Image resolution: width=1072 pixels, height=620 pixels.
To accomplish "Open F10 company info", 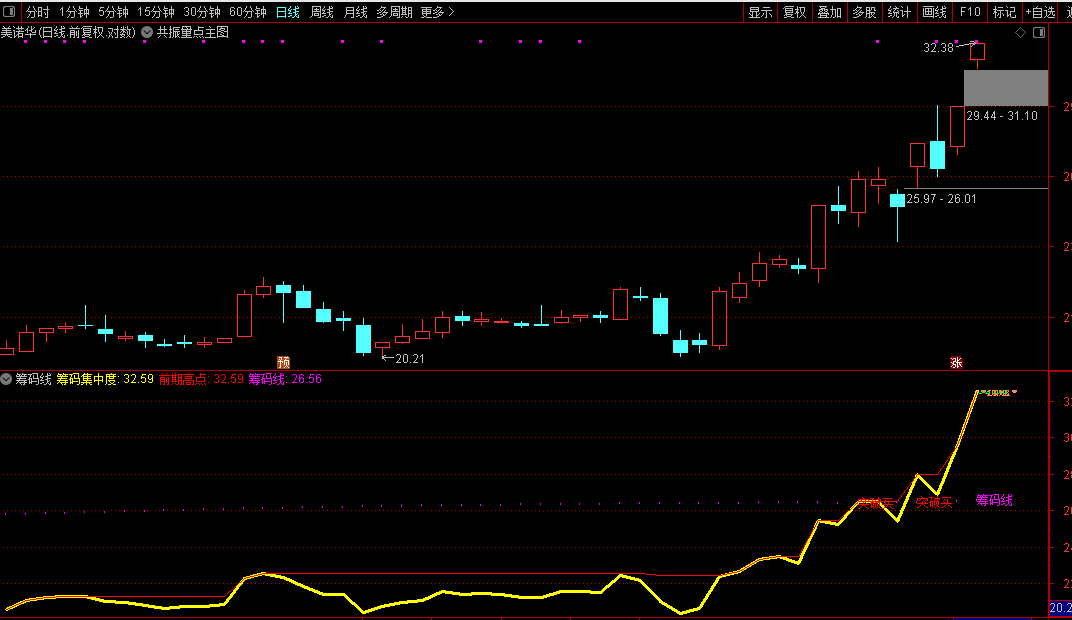I will (x=969, y=12).
